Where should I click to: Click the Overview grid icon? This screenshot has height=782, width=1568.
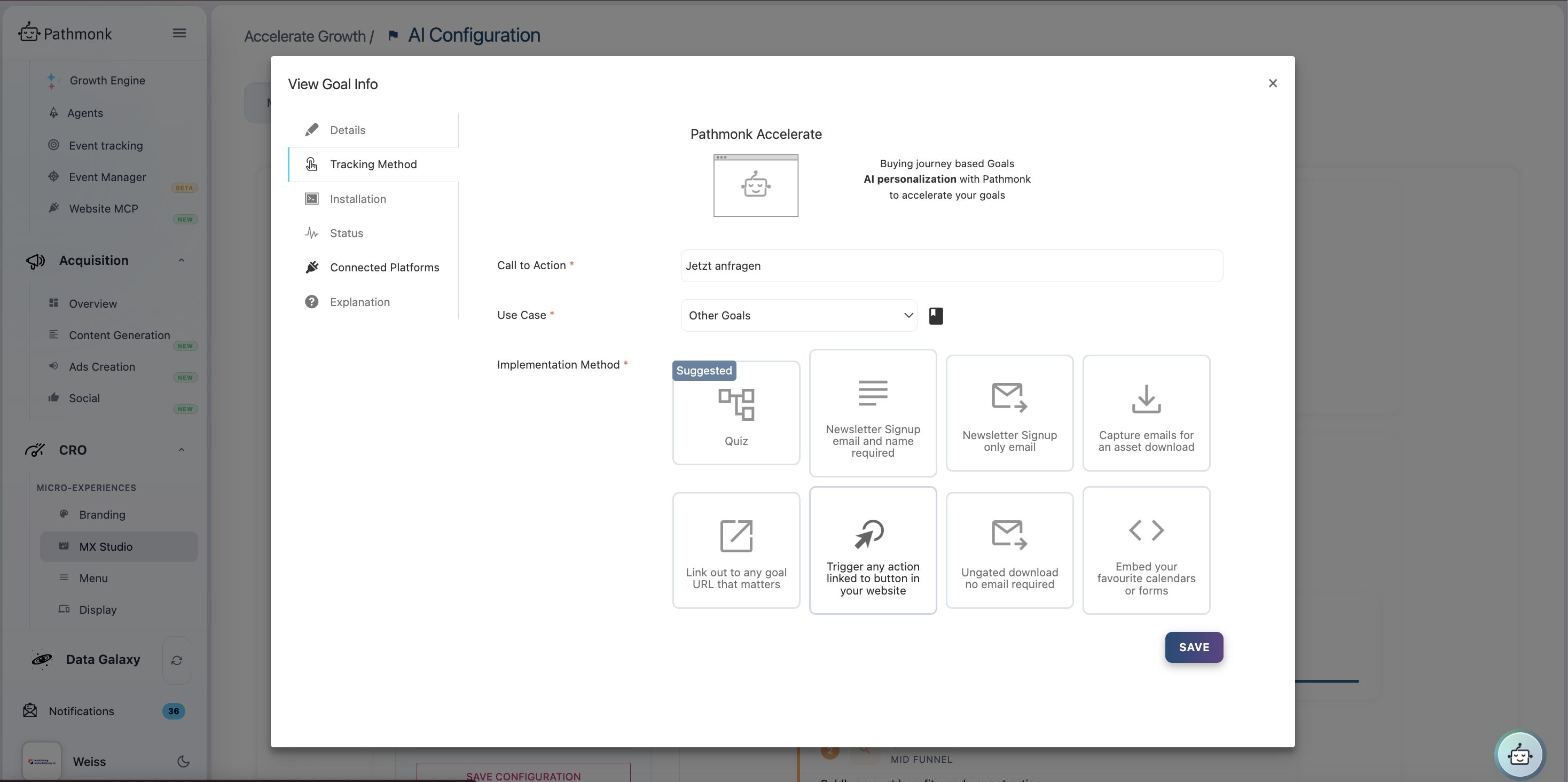pos(53,303)
